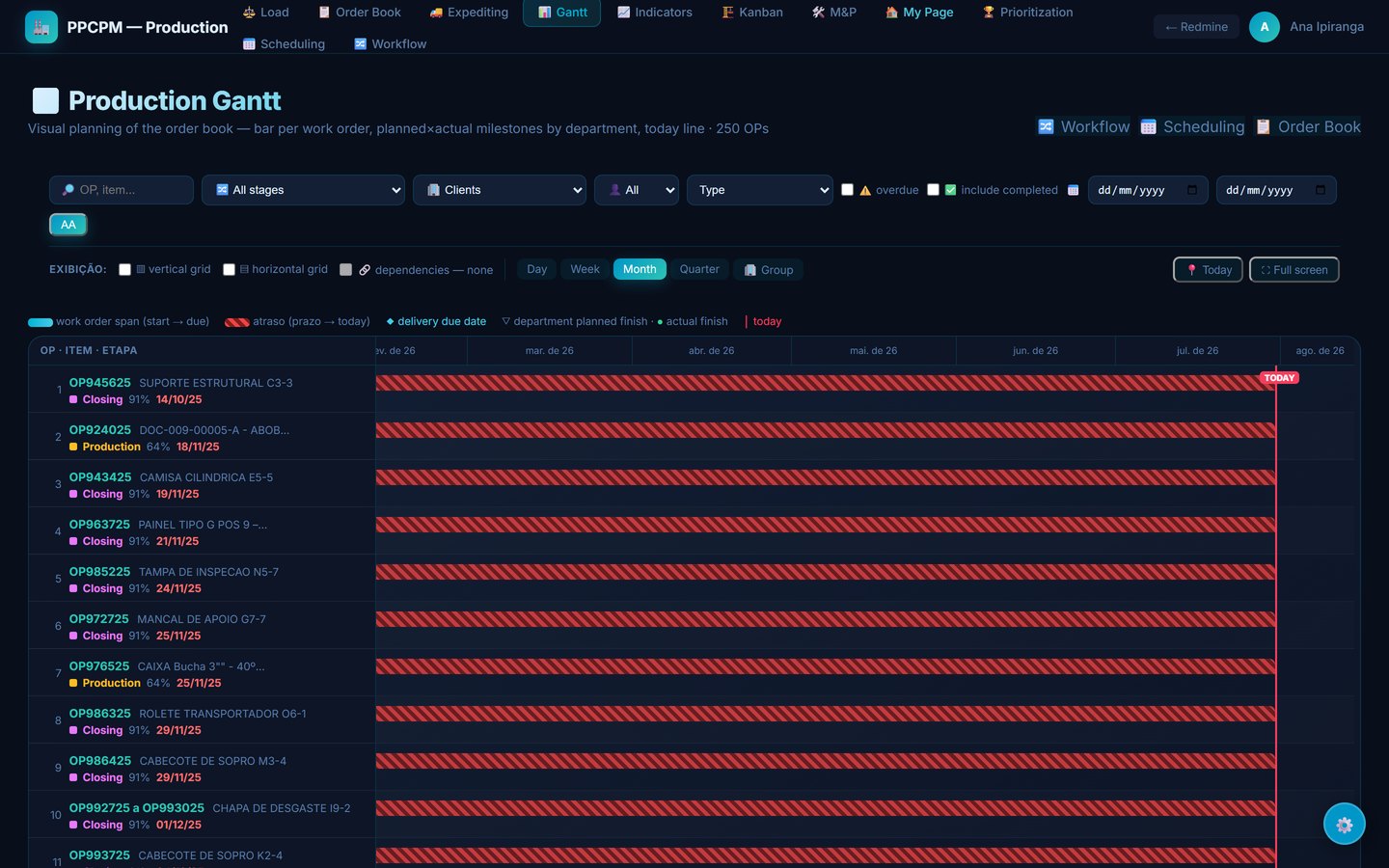Click the Production Gantt title icon

click(45, 101)
